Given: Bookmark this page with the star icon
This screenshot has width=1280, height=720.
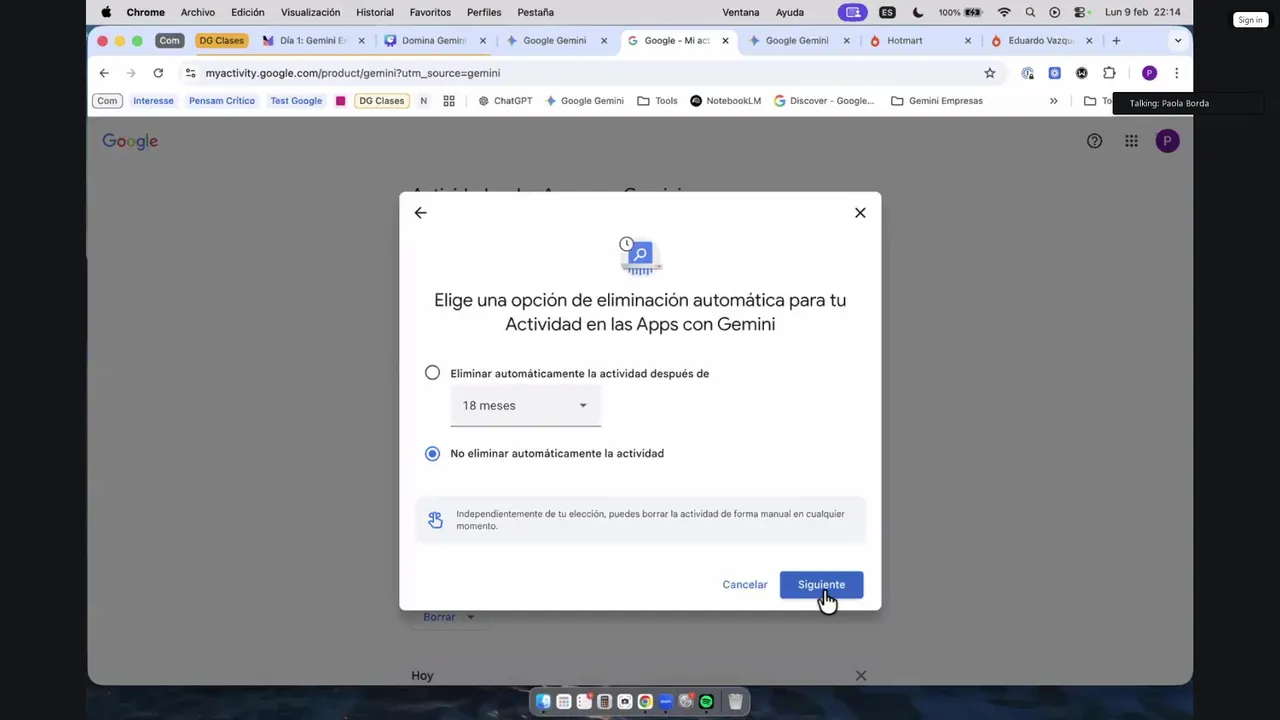Looking at the screenshot, I should 990,73.
